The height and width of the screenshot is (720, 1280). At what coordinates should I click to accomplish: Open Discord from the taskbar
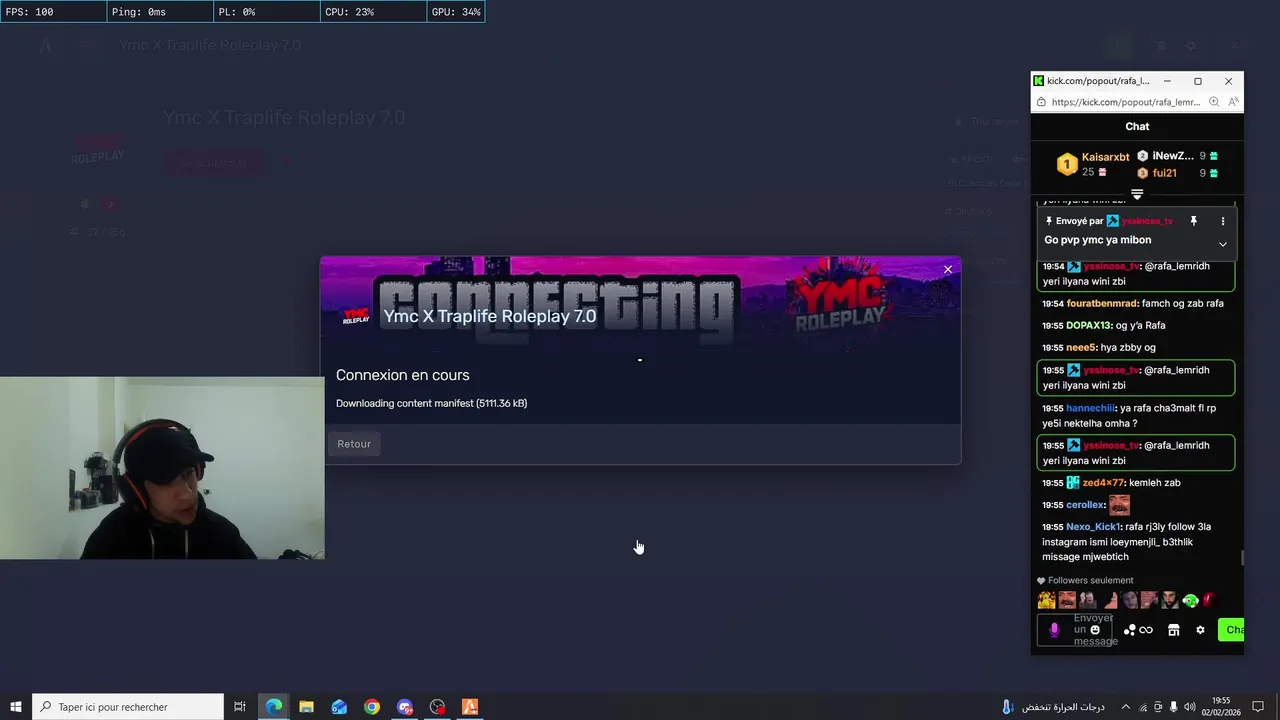(405, 707)
